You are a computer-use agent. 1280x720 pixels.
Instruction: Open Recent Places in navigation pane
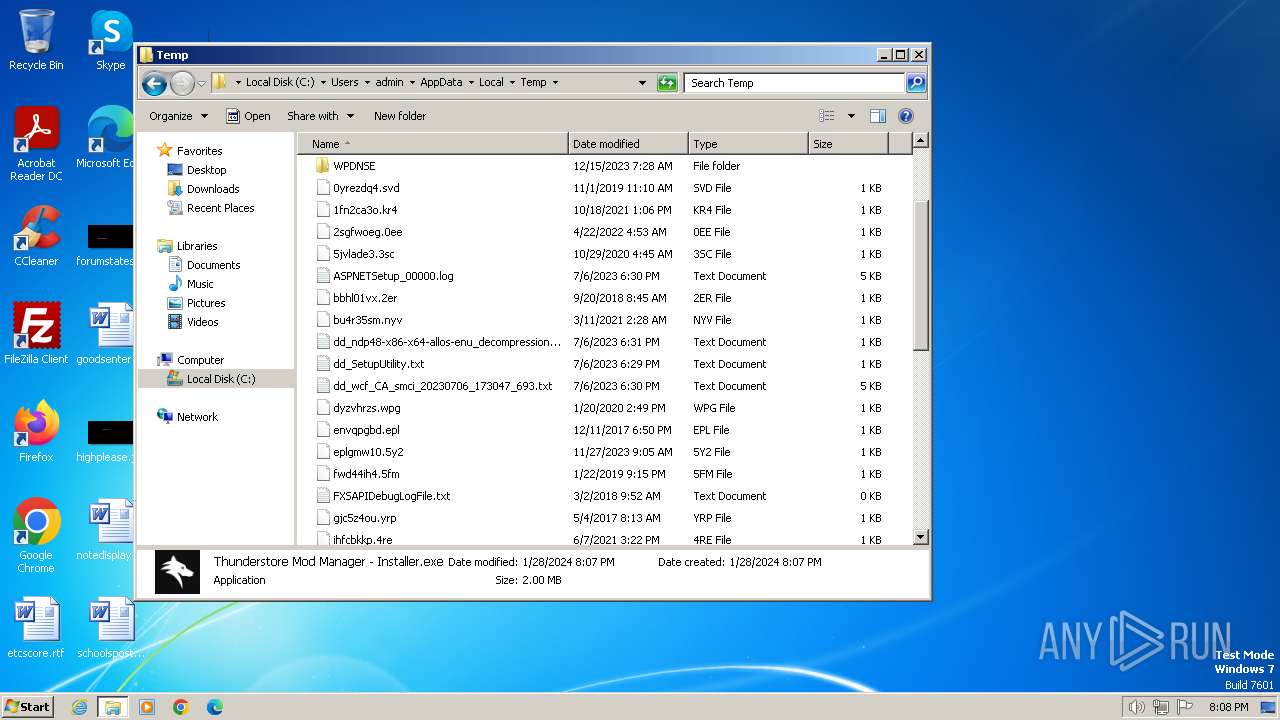pyautogui.click(x=220, y=208)
